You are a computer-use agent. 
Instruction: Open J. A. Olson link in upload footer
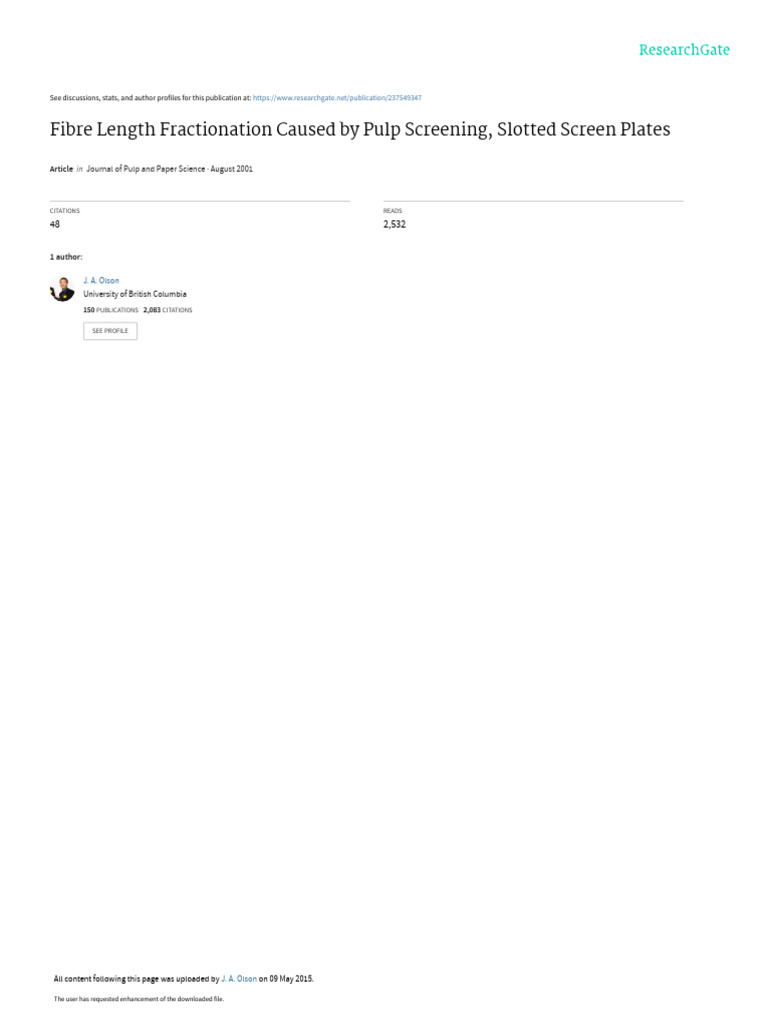(239, 979)
